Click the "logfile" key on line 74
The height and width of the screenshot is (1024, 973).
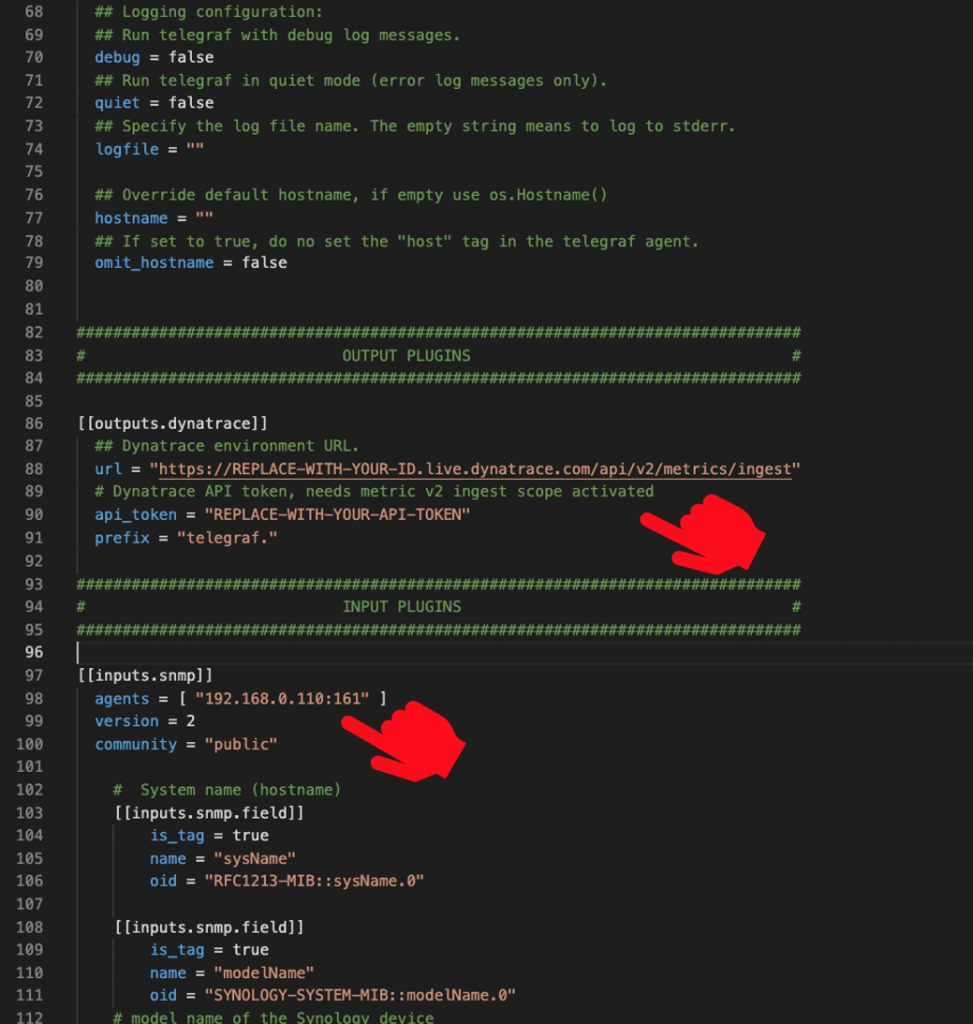coord(127,149)
